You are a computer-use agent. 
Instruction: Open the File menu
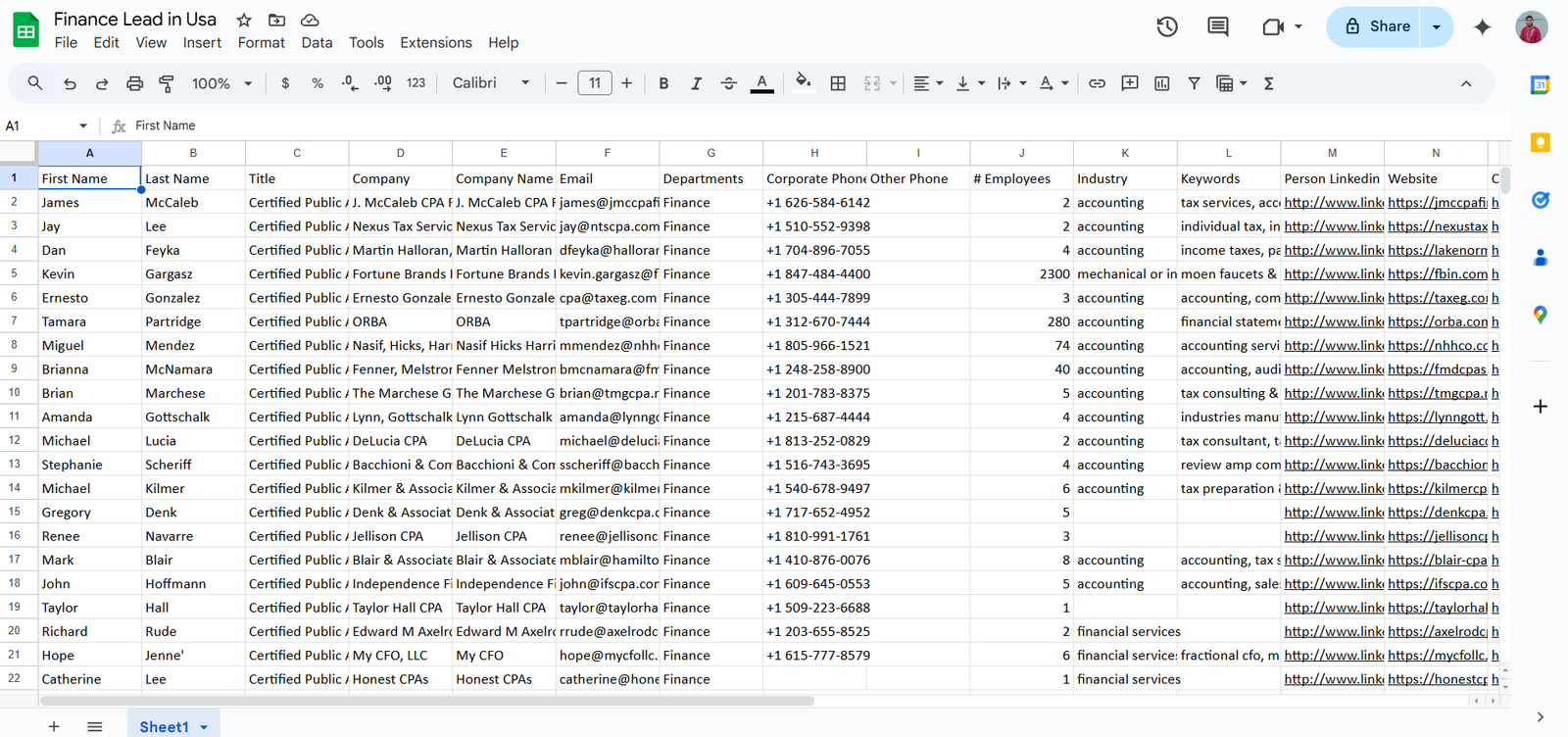click(66, 42)
